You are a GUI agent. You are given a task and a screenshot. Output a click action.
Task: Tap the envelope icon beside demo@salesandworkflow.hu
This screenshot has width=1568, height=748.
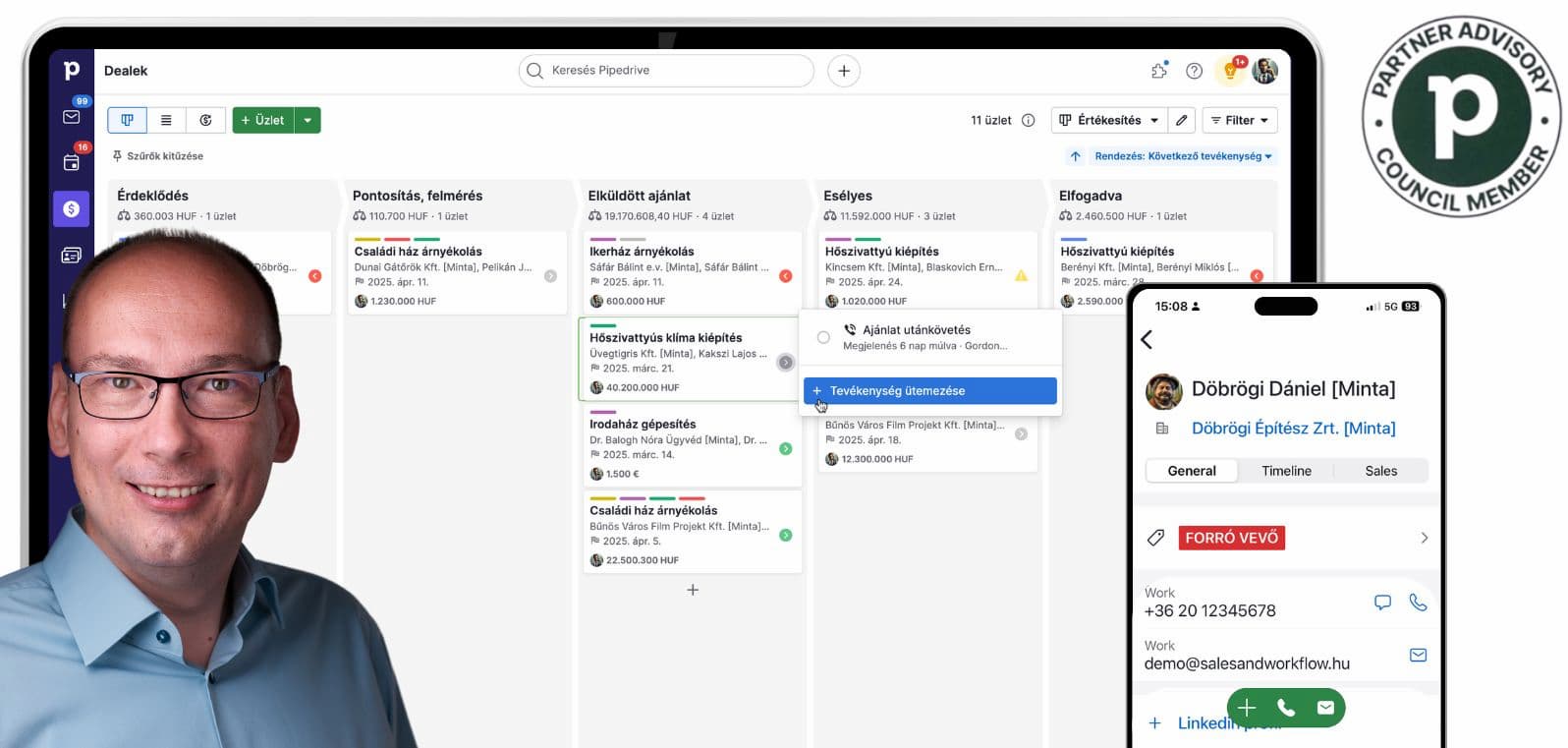tap(1418, 655)
